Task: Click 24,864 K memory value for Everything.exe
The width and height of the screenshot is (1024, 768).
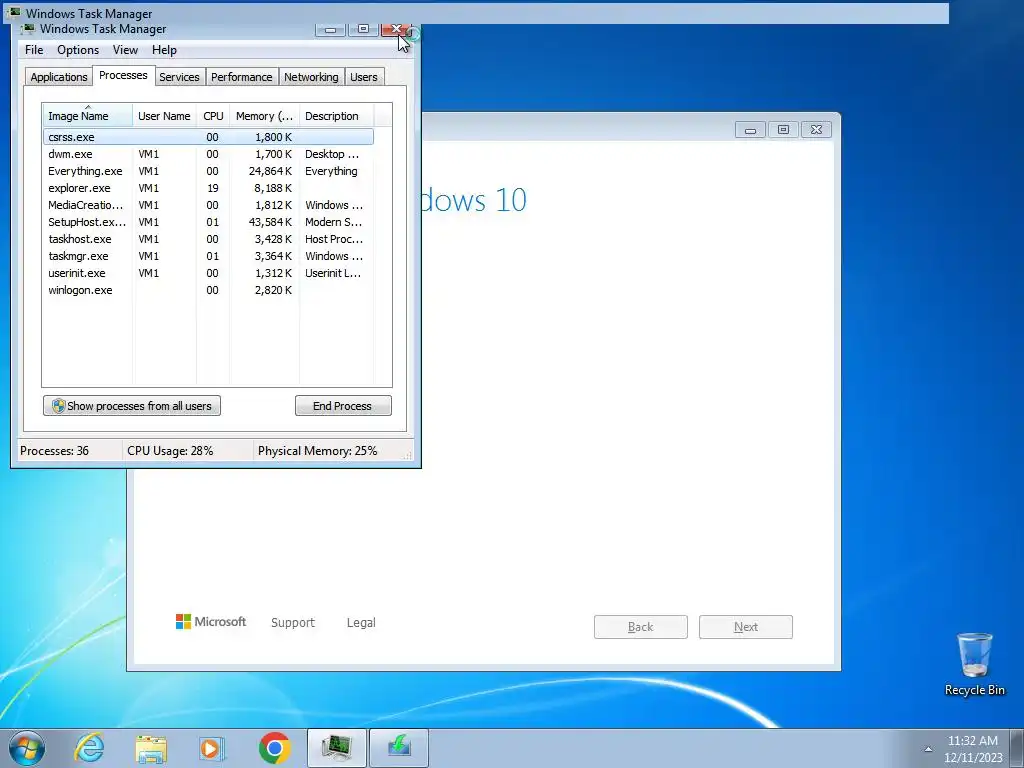Action: (270, 171)
